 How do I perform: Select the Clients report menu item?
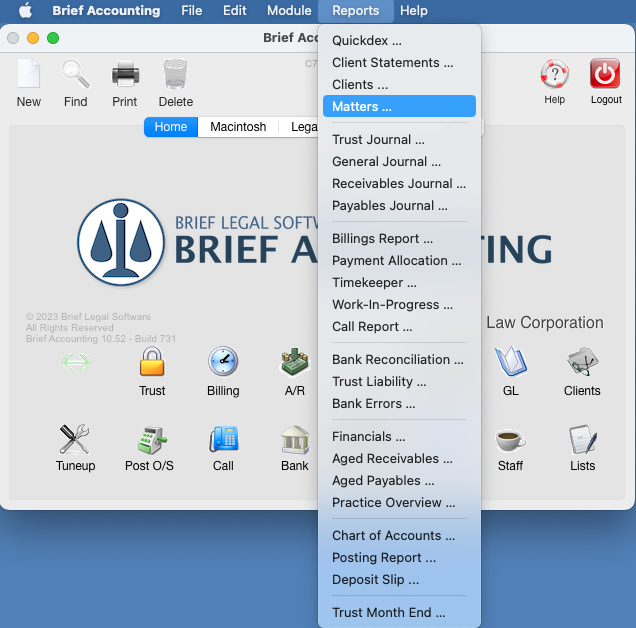[x=400, y=84]
